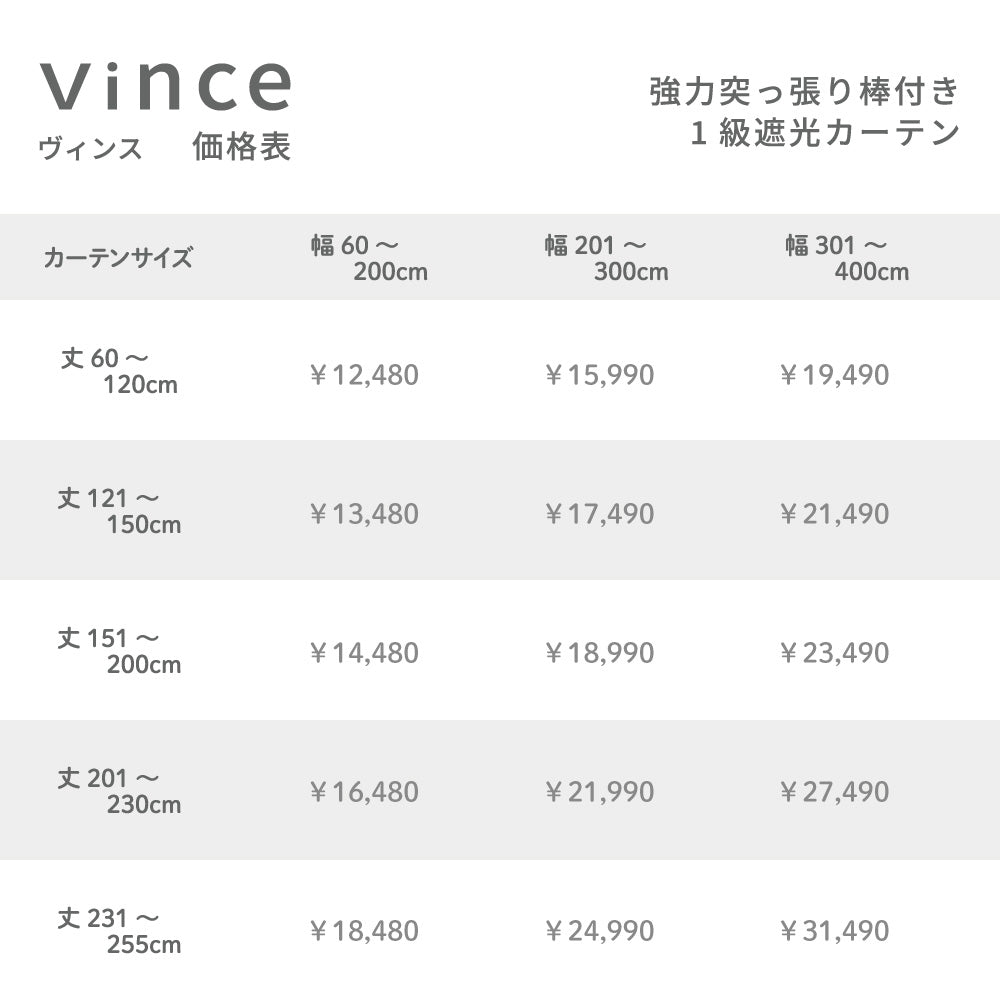
Task: Select the 丈 231〜255cm row label
Action: click(119, 930)
